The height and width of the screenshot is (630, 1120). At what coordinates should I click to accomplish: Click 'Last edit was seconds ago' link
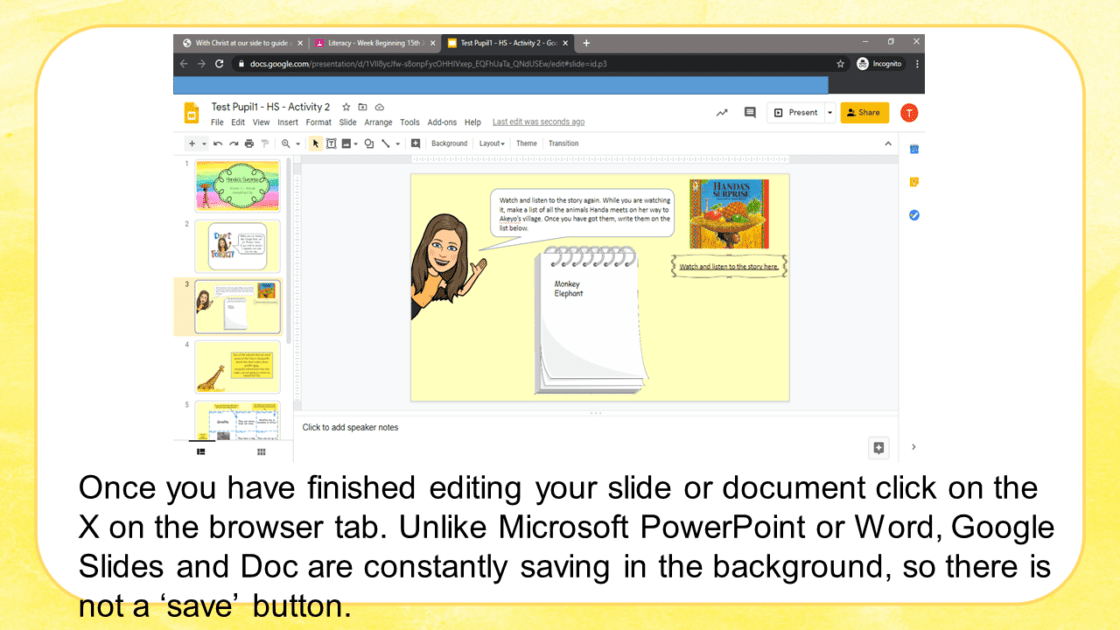[538, 123]
